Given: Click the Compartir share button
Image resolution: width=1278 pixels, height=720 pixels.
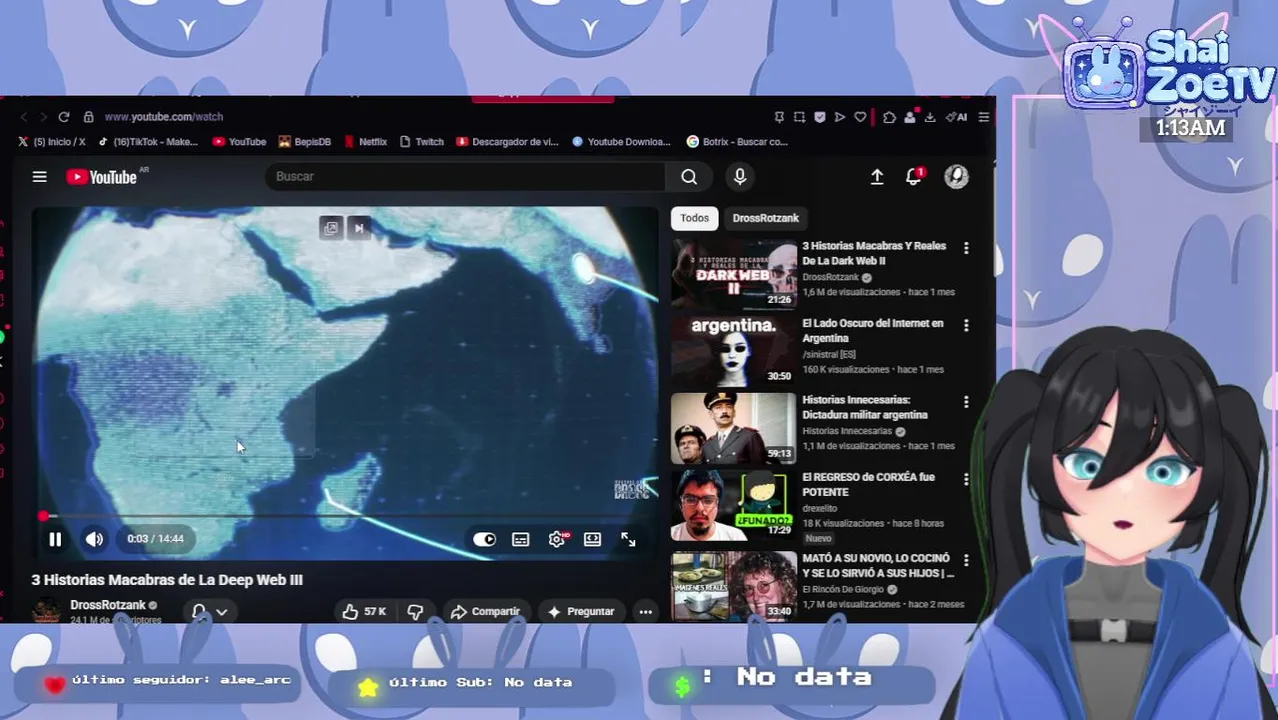Looking at the screenshot, I should [x=485, y=612].
